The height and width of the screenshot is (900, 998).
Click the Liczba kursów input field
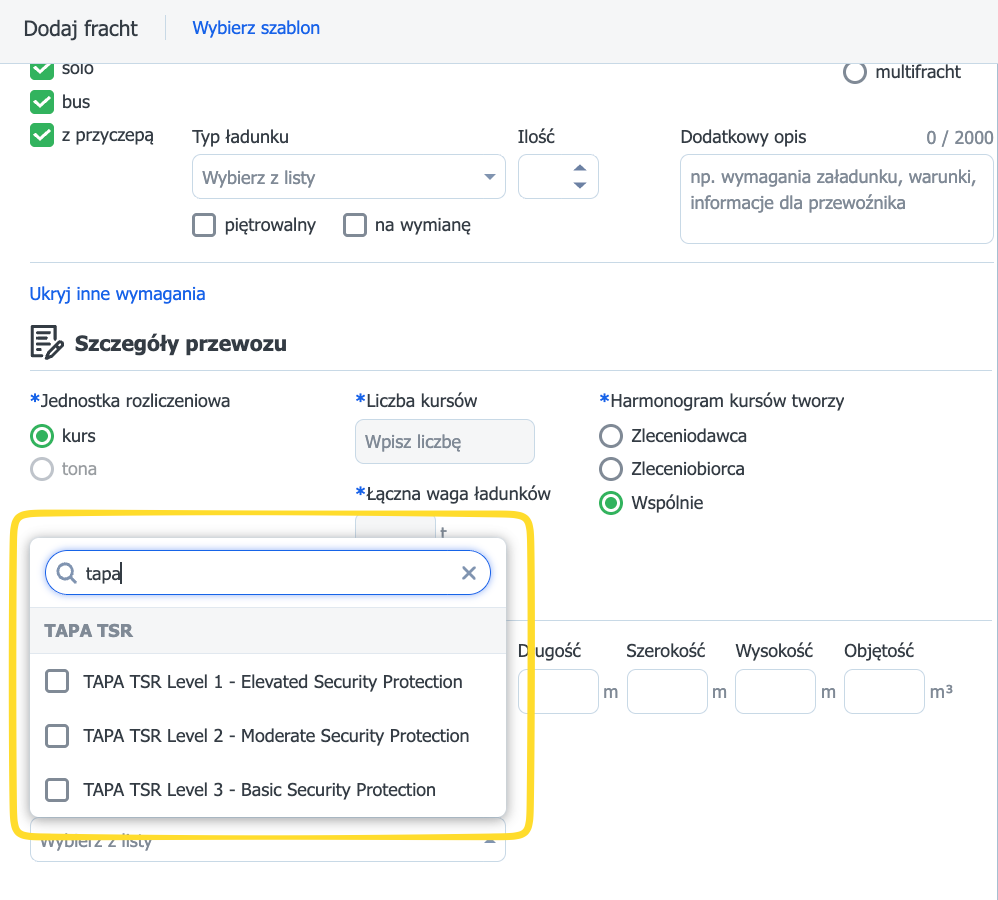point(444,441)
